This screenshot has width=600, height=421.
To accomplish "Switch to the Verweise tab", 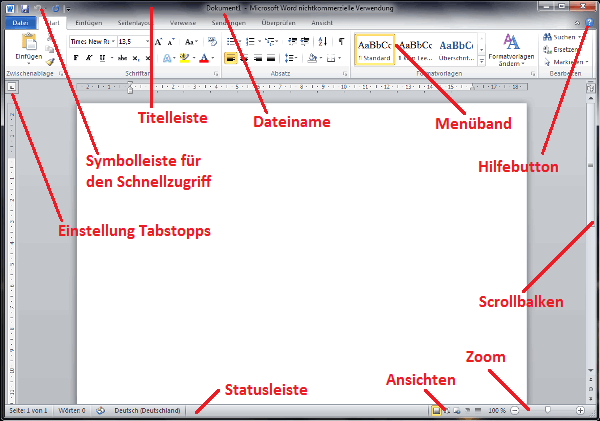I will pos(183,23).
